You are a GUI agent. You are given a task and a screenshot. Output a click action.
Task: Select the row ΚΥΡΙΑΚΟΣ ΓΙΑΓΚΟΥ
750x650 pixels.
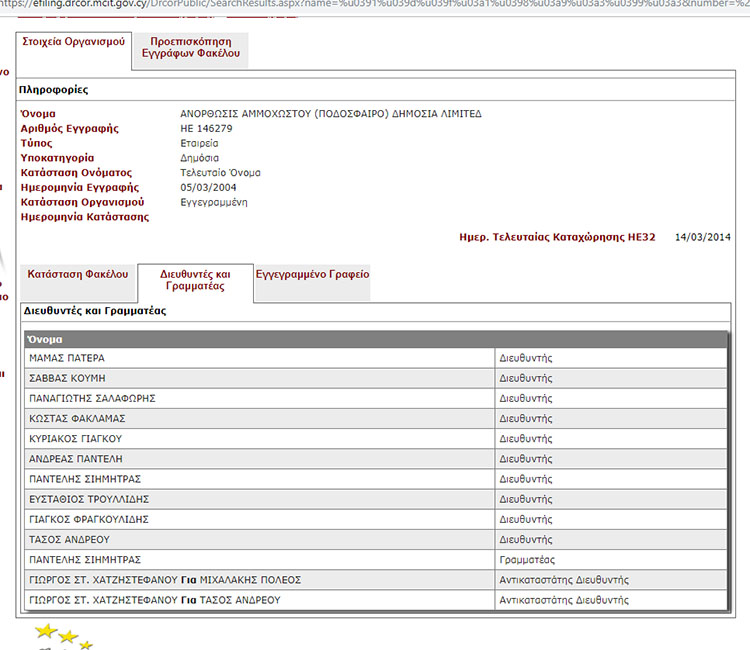[375, 439]
